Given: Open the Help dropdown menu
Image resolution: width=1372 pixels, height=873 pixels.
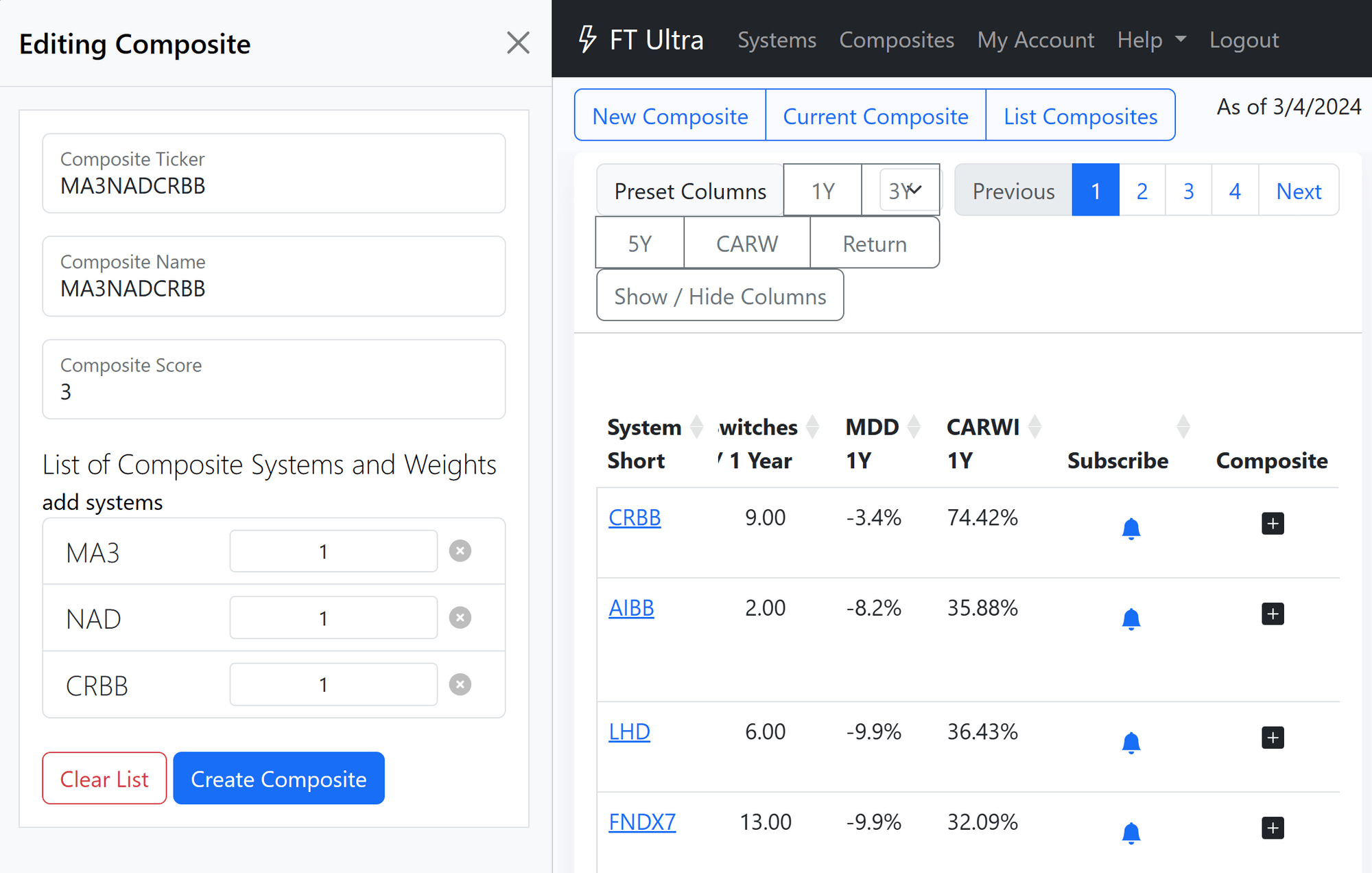Looking at the screenshot, I should 1151,40.
